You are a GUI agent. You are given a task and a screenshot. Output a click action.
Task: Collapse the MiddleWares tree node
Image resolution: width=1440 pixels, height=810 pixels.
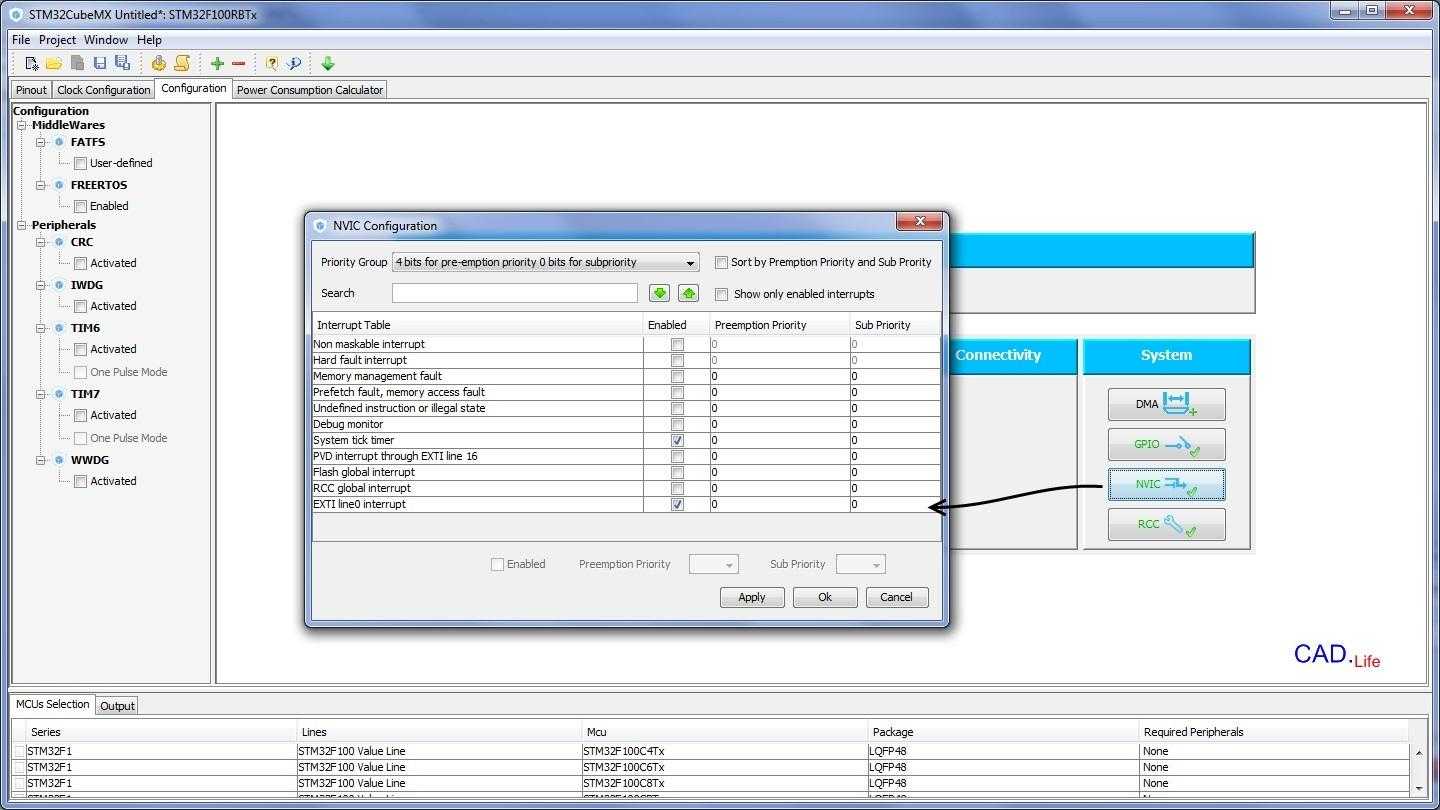21,125
